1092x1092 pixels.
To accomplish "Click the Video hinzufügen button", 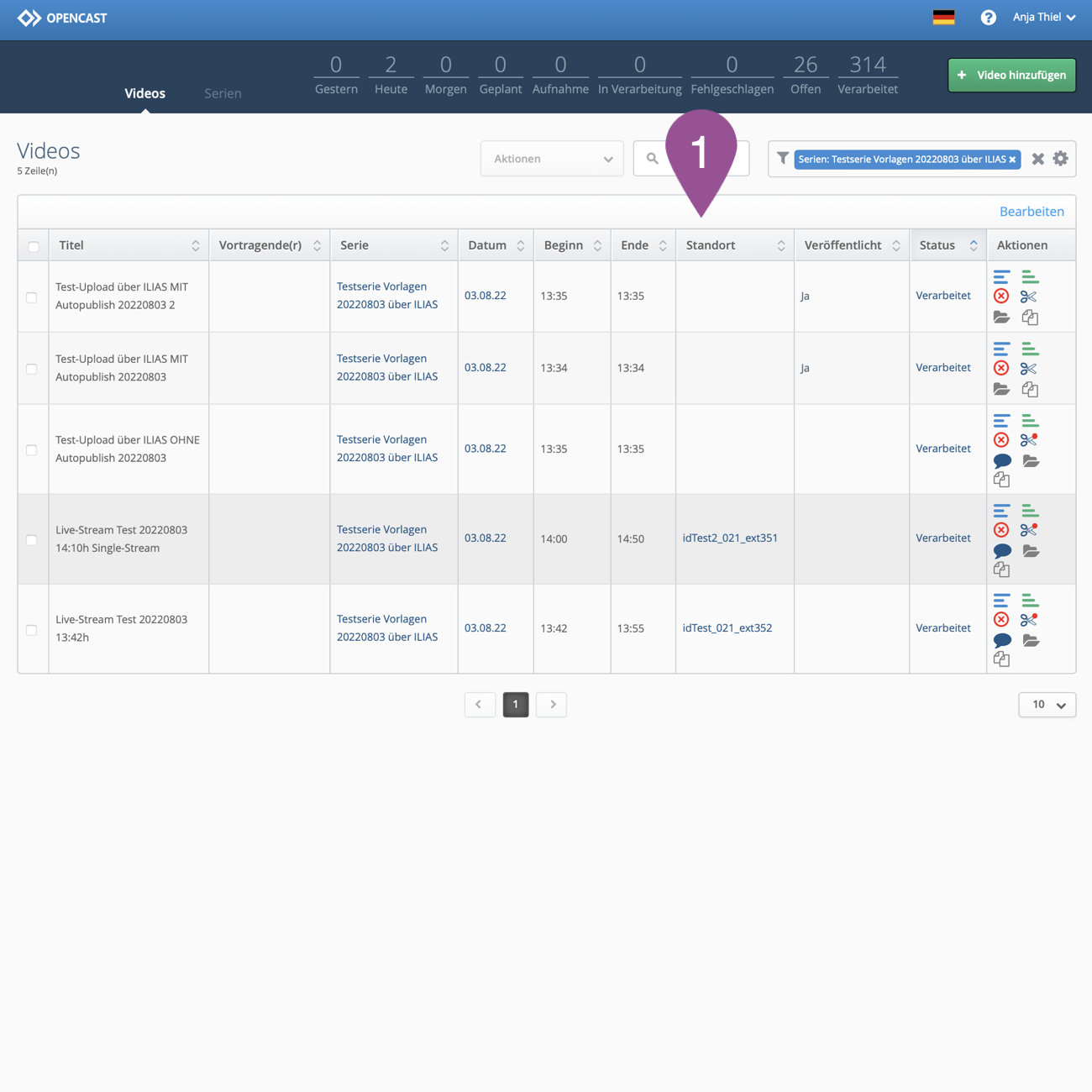I will [x=1011, y=76].
